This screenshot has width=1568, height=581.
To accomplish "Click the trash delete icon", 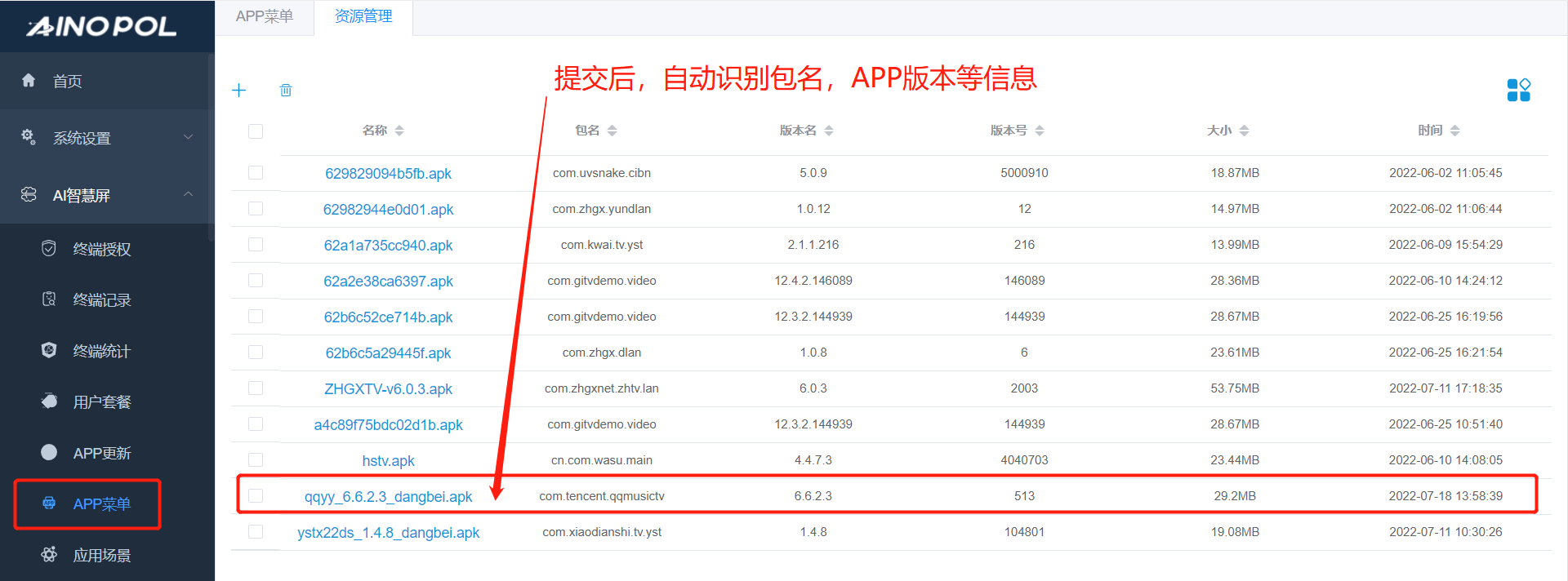I will (x=286, y=91).
